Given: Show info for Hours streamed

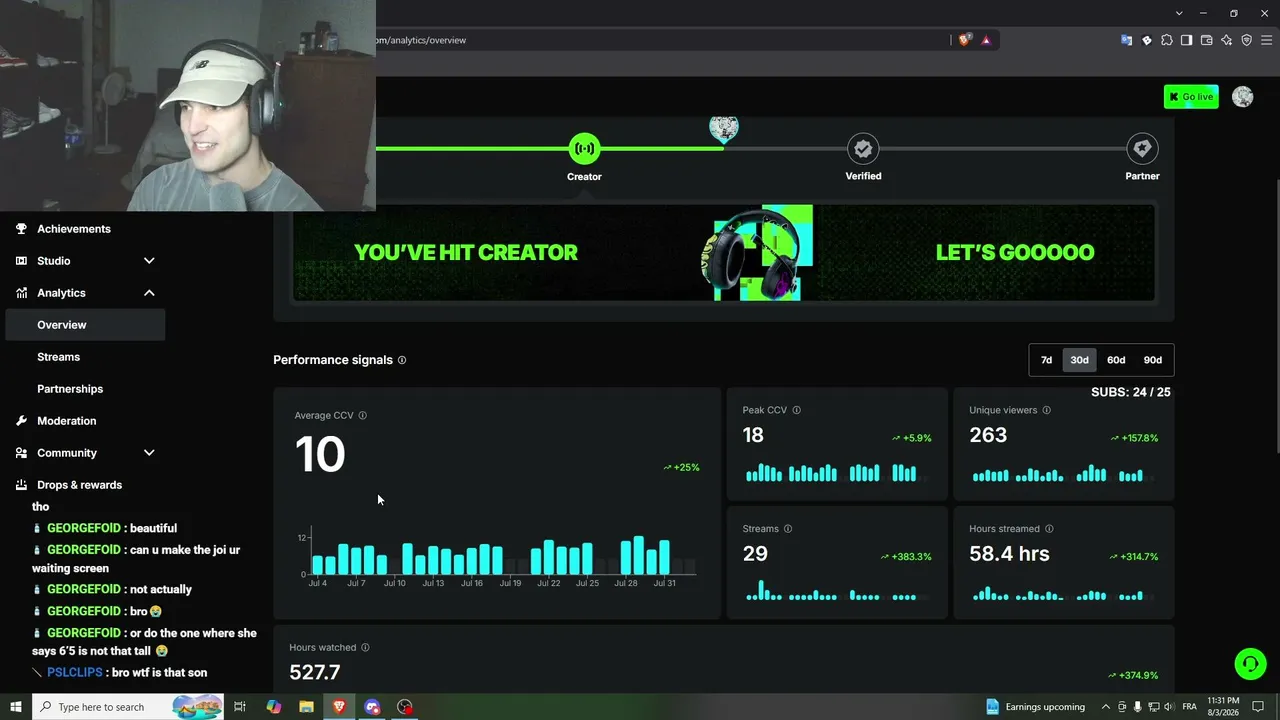Looking at the screenshot, I should click(x=1049, y=529).
